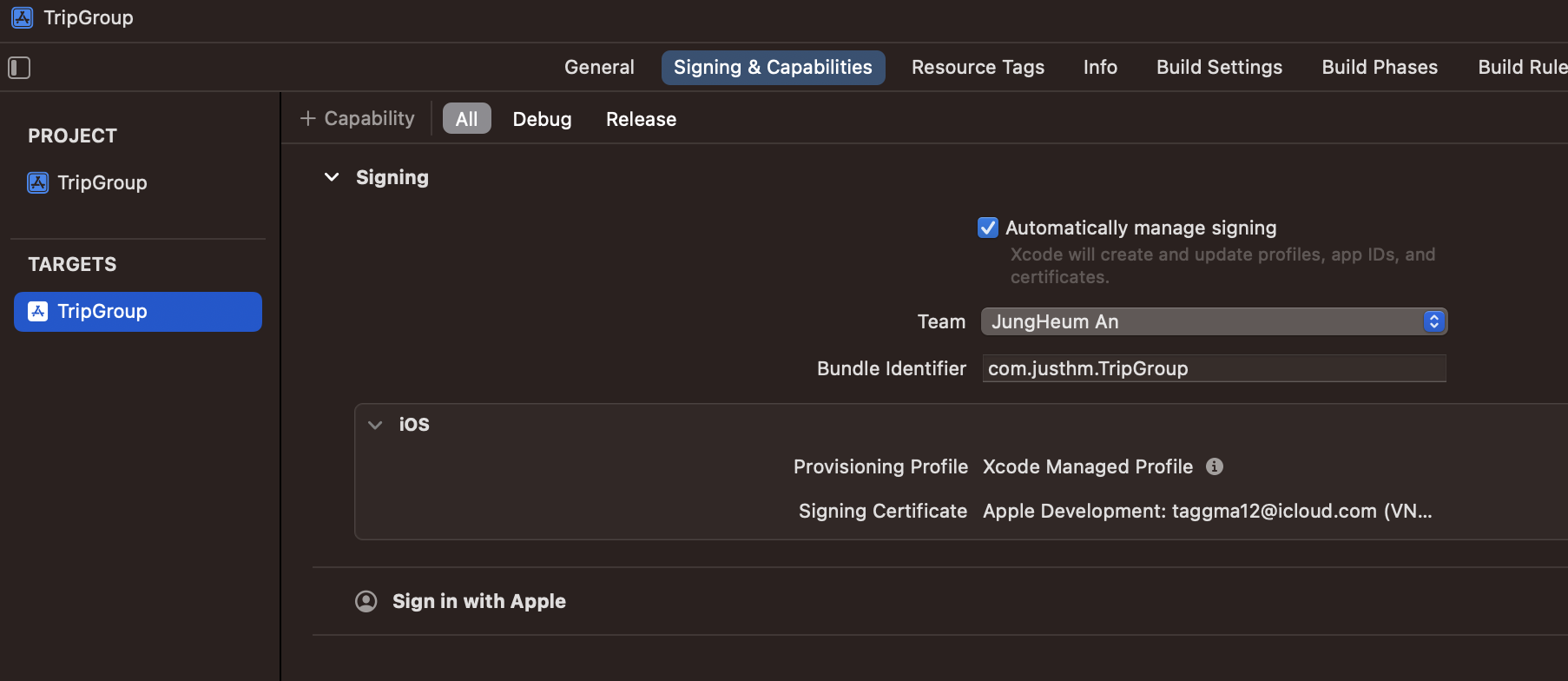Click the Sign in with Apple person icon
Image resolution: width=1568 pixels, height=681 pixels.
[366, 601]
